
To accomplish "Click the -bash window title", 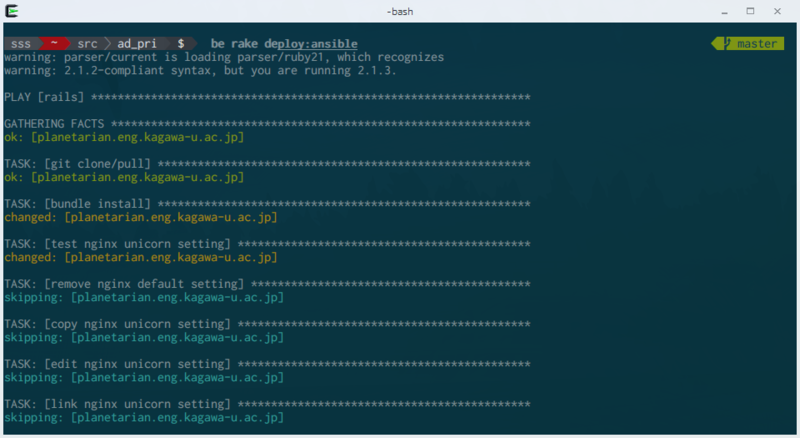I will [400, 11].
